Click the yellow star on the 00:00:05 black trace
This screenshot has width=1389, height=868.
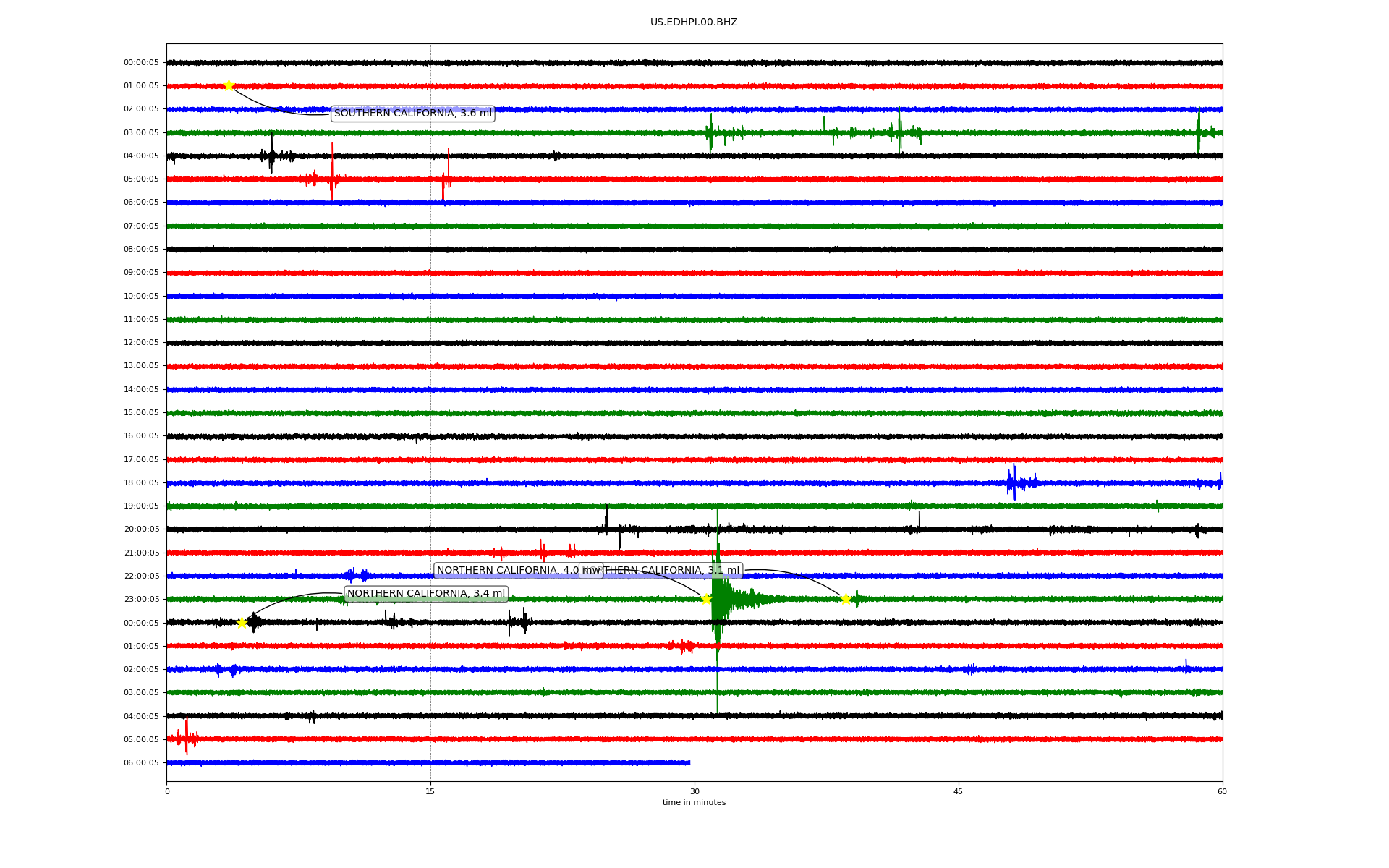(242, 623)
